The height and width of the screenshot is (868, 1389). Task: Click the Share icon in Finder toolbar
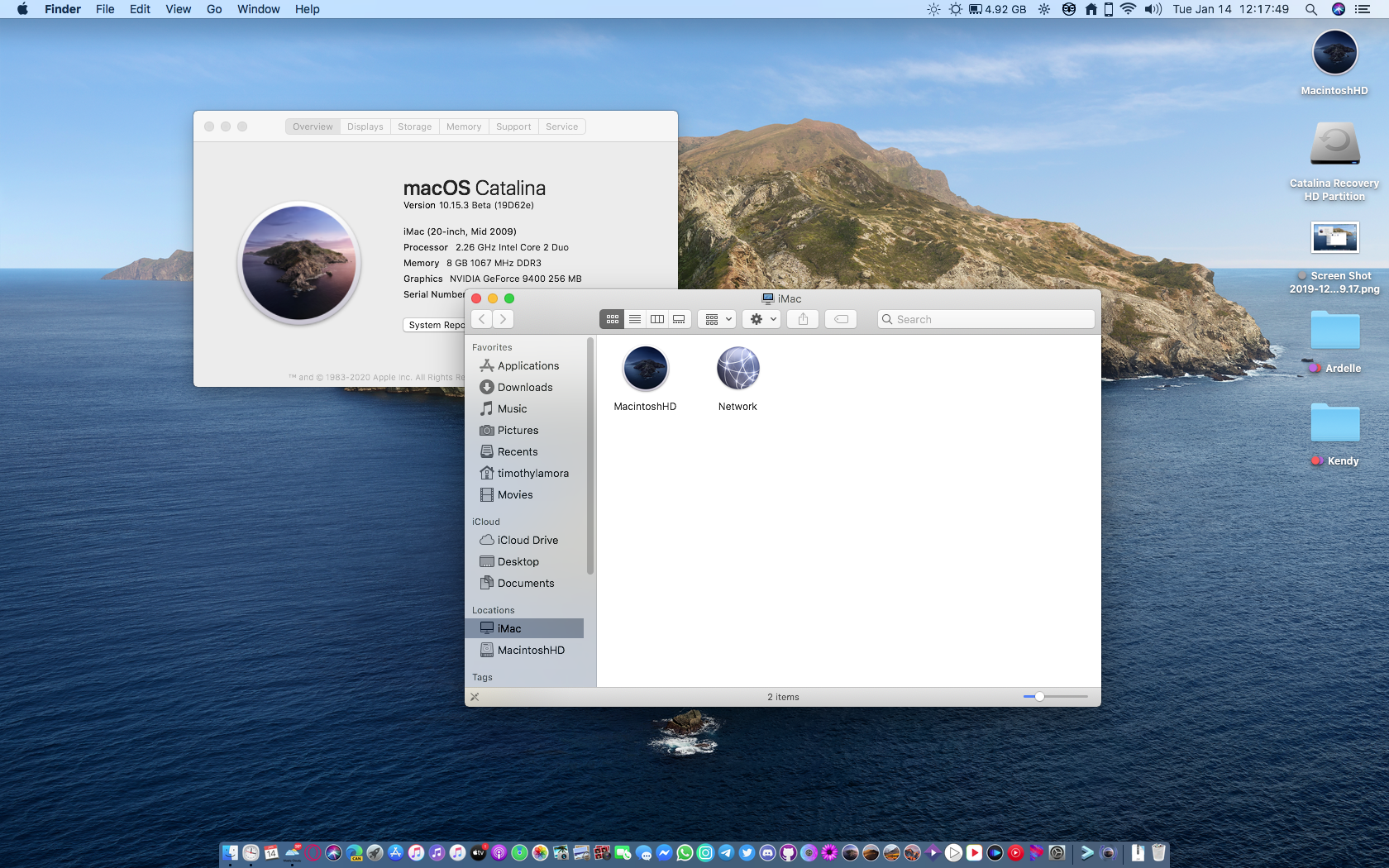click(x=803, y=319)
